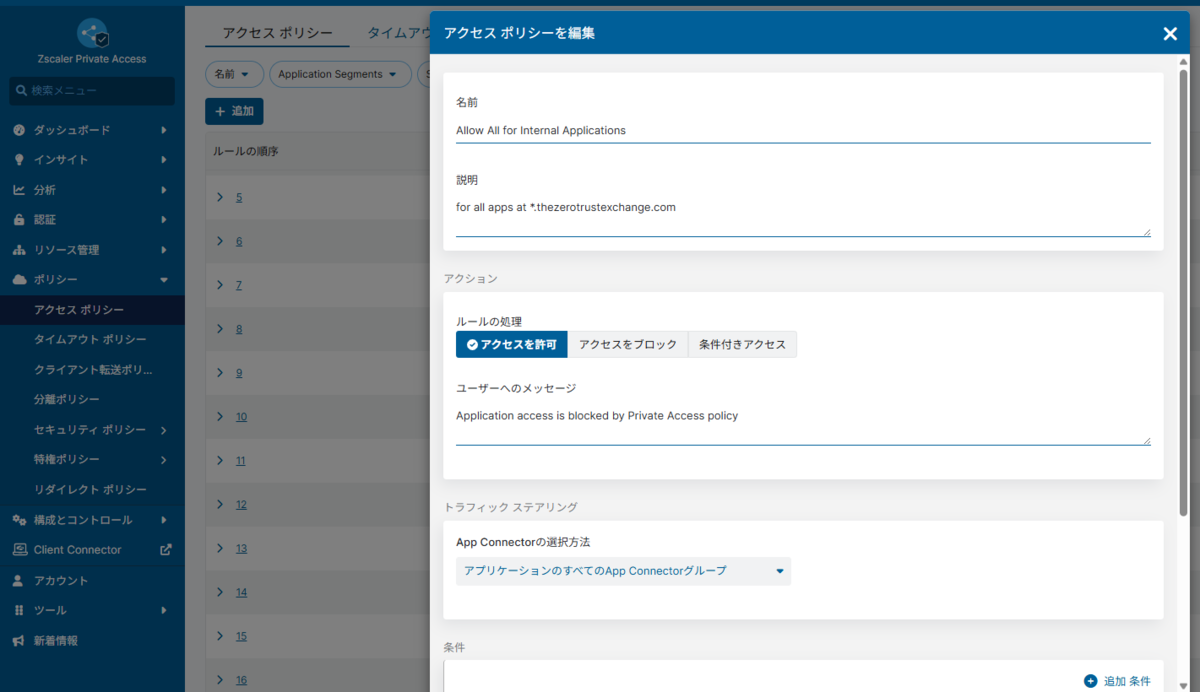Open リダイレクト ポリシー menu item
This screenshot has width=1200, height=692.
click(92, 490)
